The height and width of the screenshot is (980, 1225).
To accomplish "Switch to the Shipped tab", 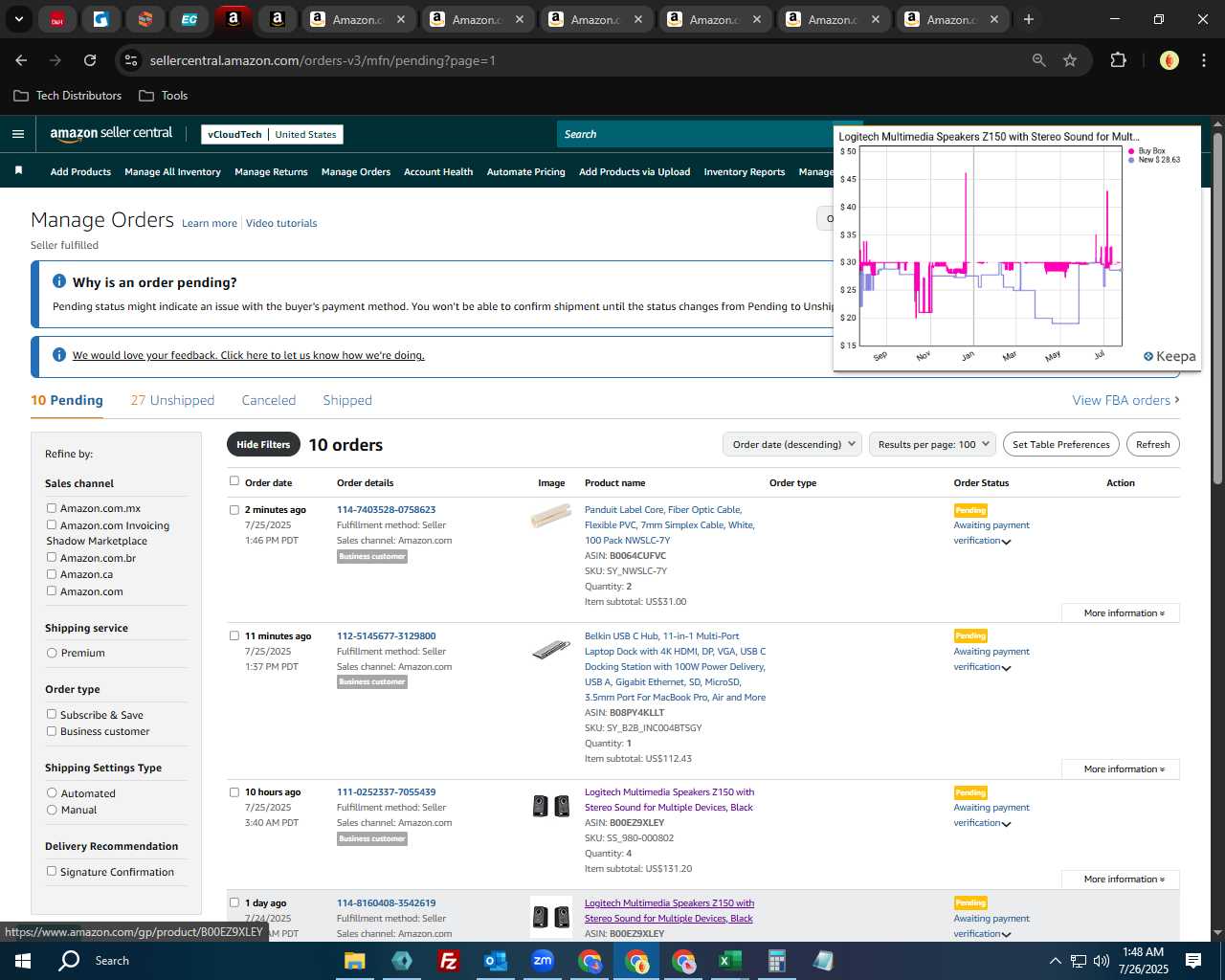I will click(347, 400).
